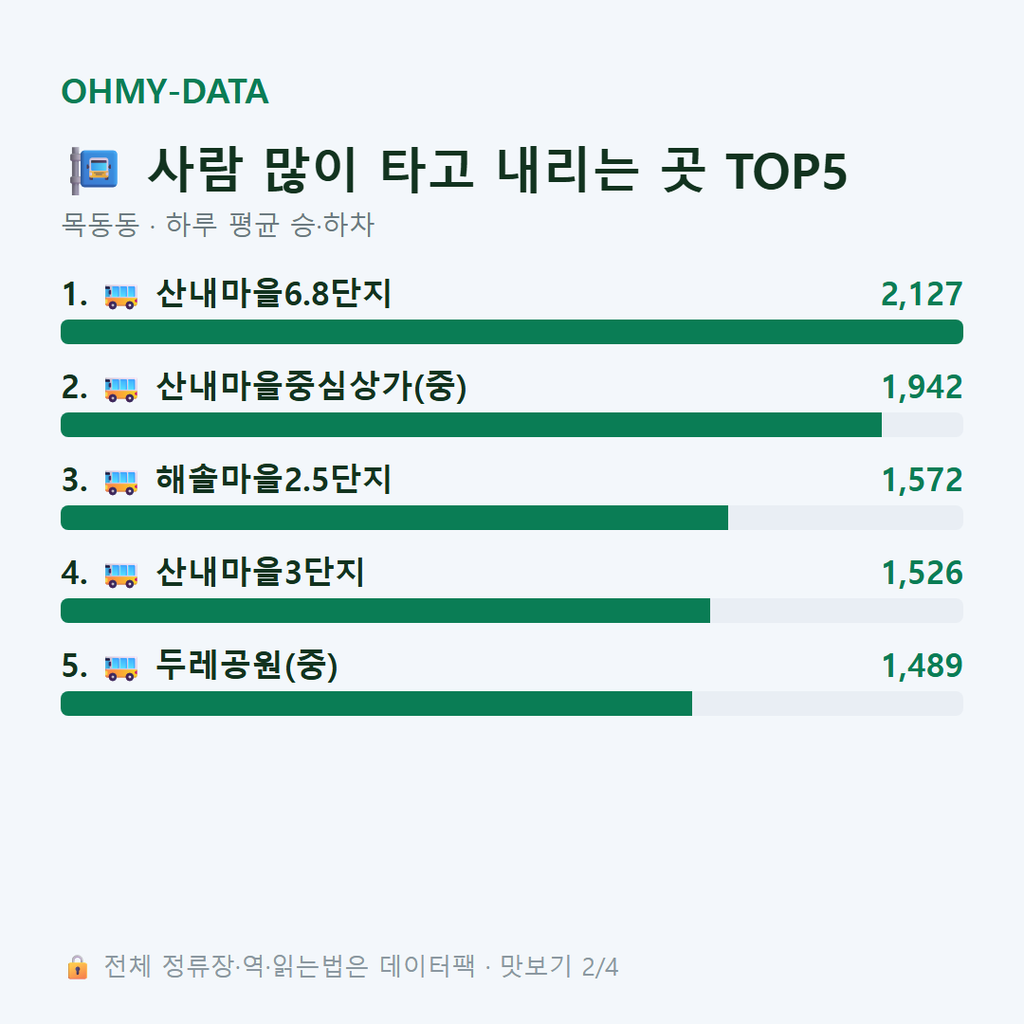The height and width of the screenshot is (1024, 1024).
Task: Click the green bar under 해솔마을2.5단지
Action: click(x=394, y=517)
